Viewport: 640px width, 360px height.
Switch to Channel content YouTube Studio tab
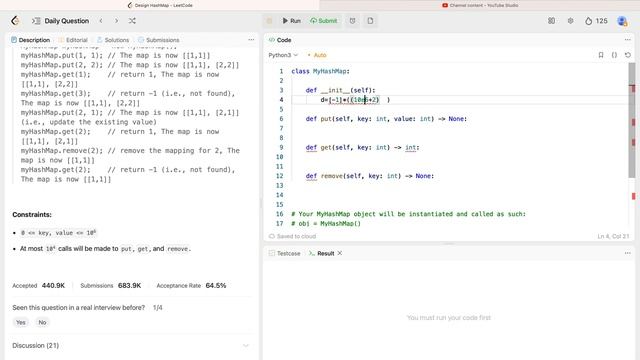tap(480, 5)
